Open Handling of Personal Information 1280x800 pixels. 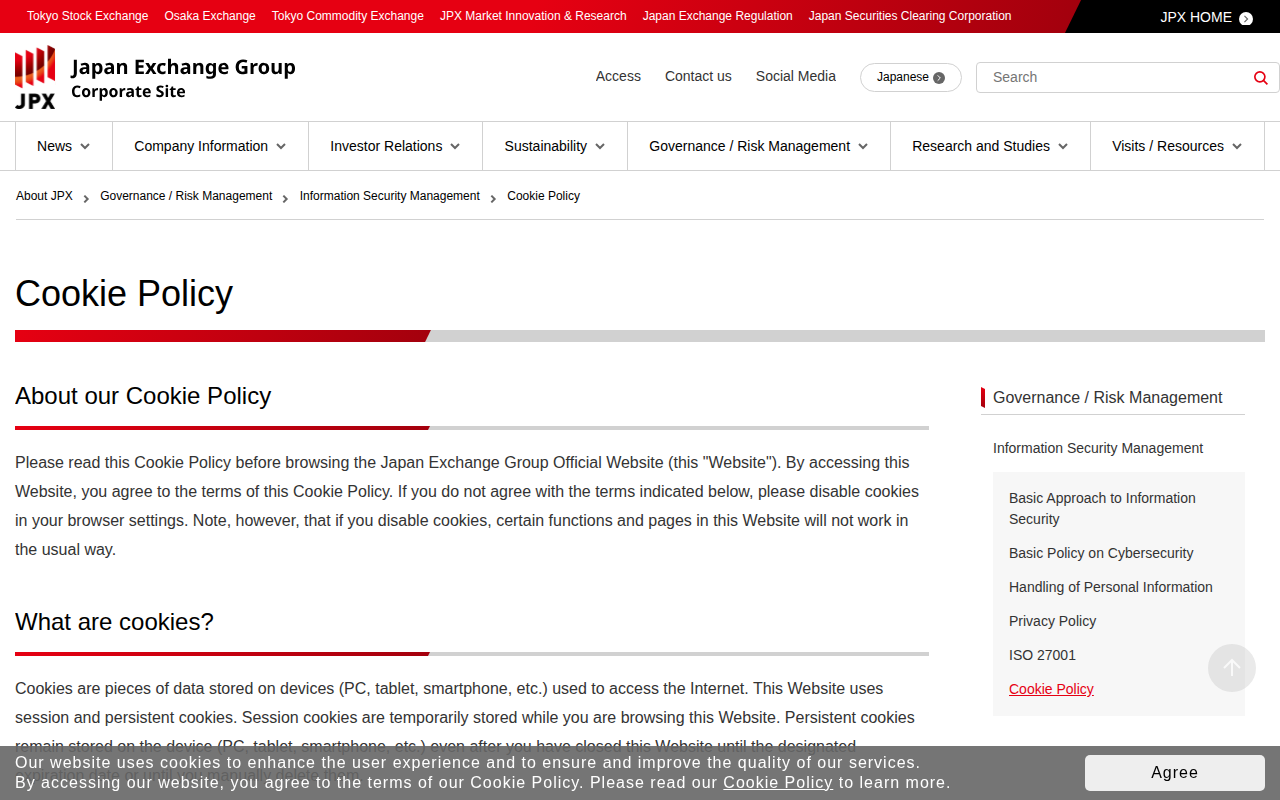coord(1111,587)
